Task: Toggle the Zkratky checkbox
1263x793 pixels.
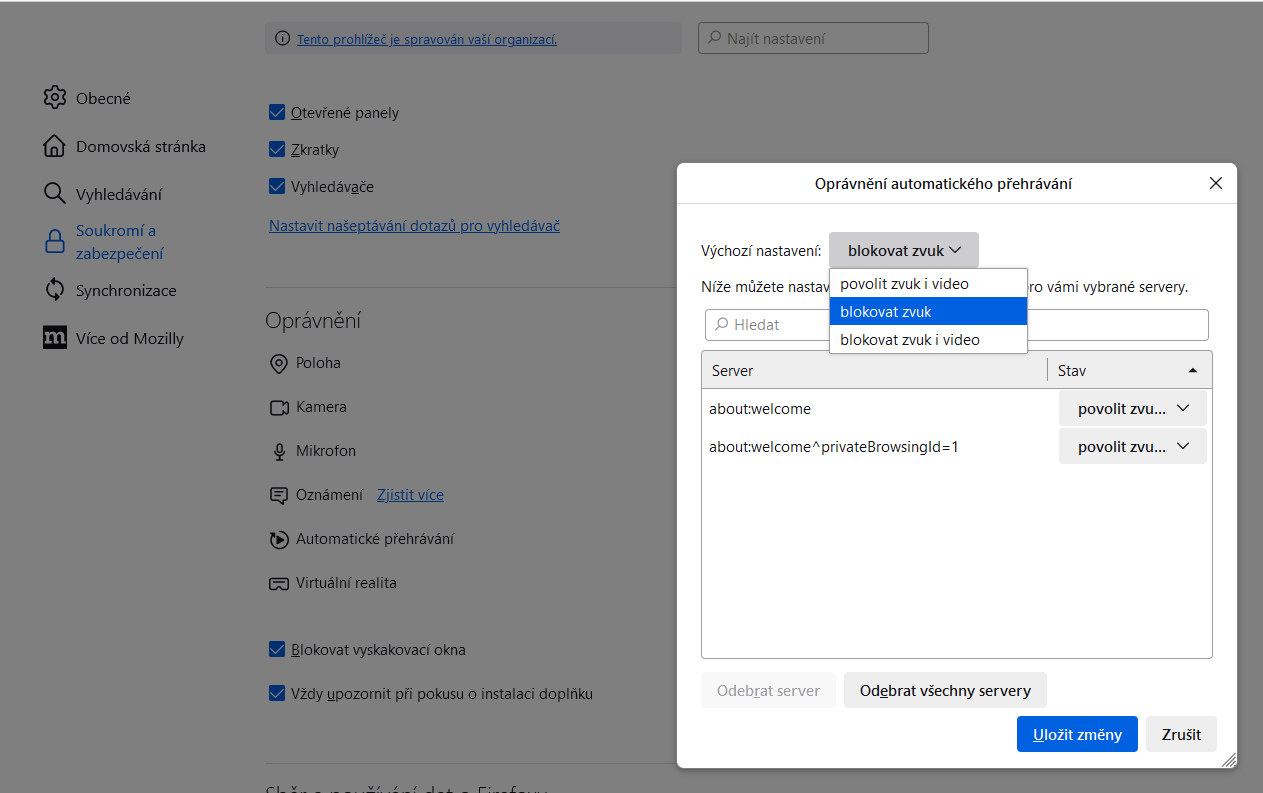Action: [278, 150]
